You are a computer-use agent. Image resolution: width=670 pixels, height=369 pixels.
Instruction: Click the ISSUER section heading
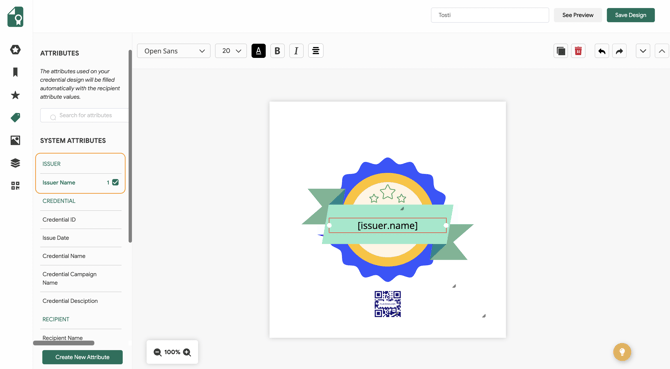coord(51,164)
